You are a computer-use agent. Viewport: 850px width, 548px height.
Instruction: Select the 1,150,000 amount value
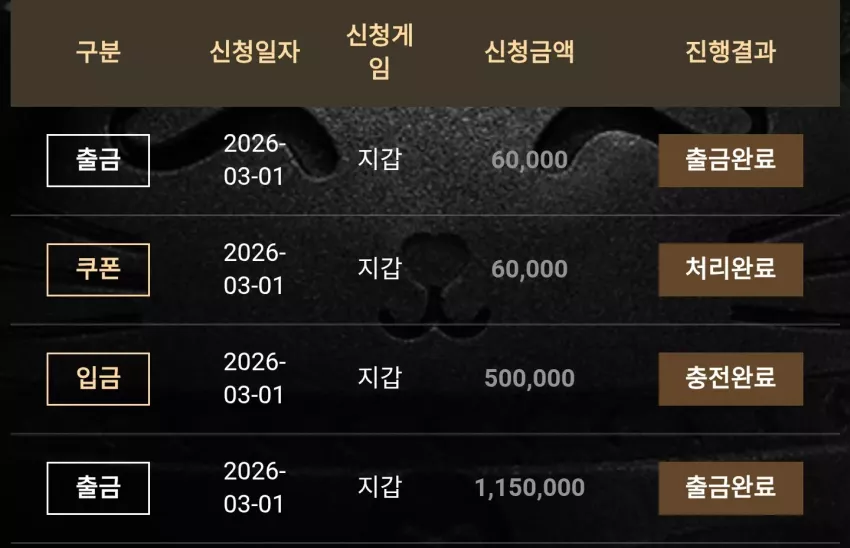(530, 488)
